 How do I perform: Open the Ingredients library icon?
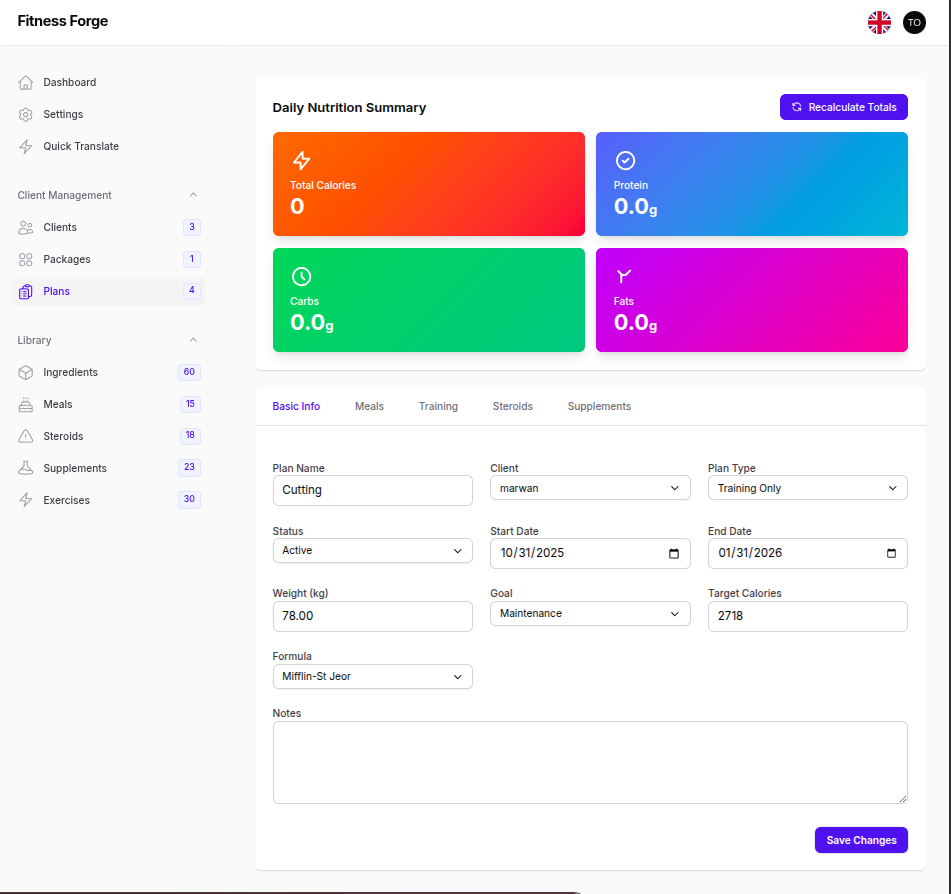tap(24, 372)
